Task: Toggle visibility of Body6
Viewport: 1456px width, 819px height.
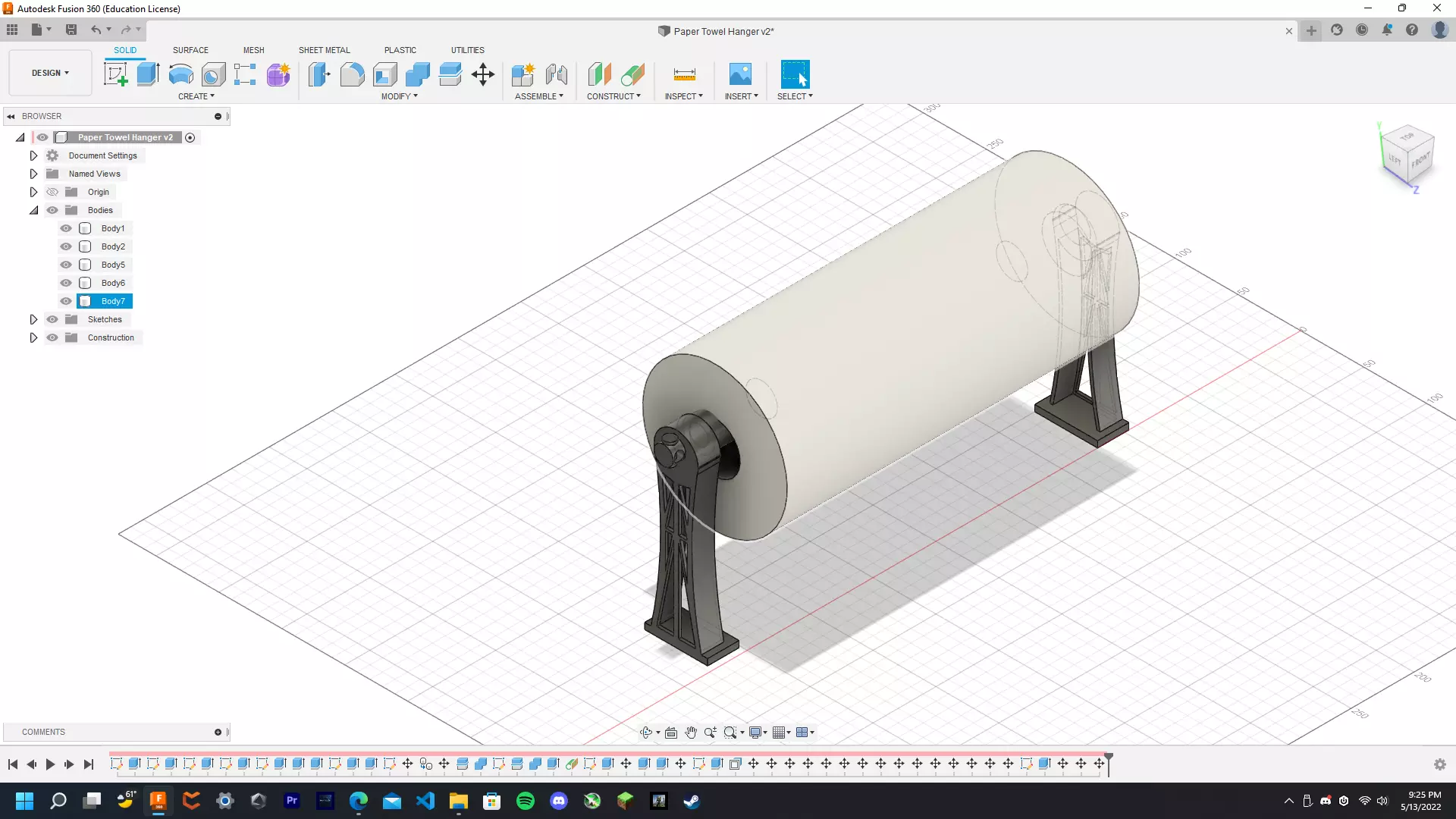Action: click(66, 283)
